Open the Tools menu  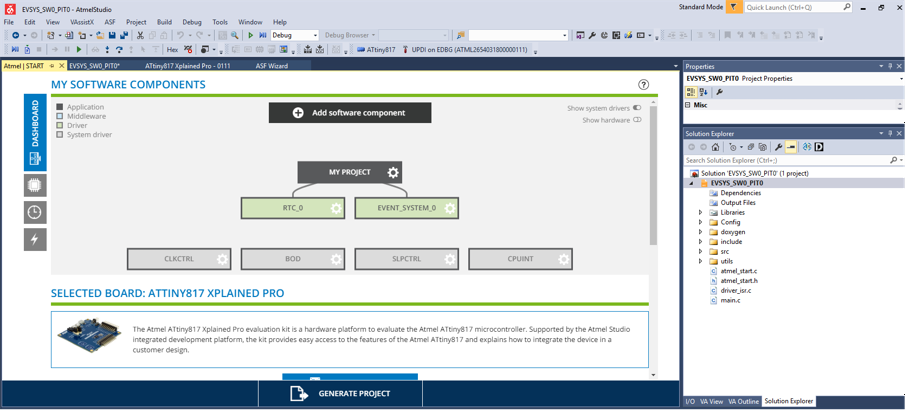[220, 22]
